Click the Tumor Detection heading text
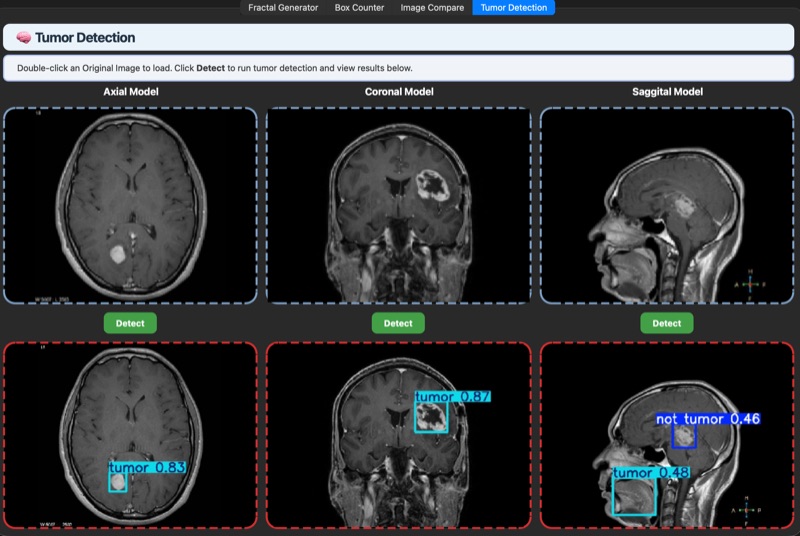The height and width of the screenshot is (536, 800). (x=85, y=38)
